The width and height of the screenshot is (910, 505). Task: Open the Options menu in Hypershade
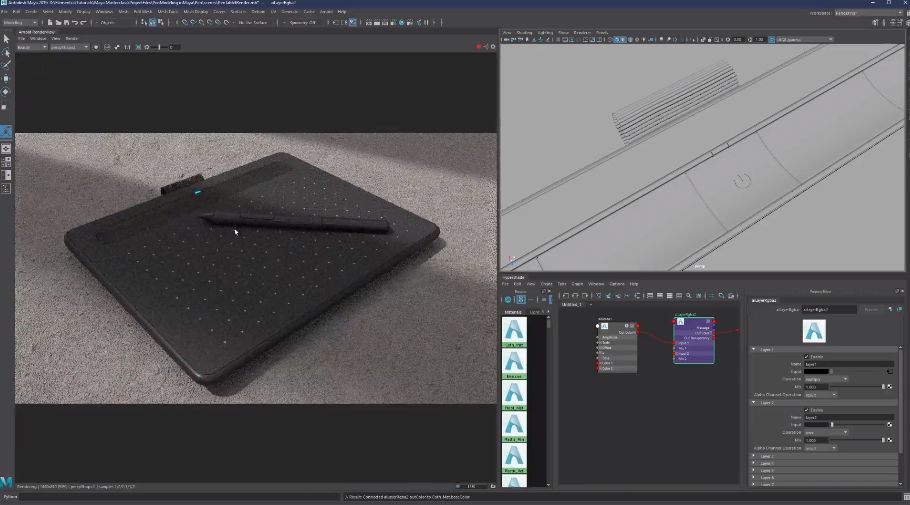617,284
